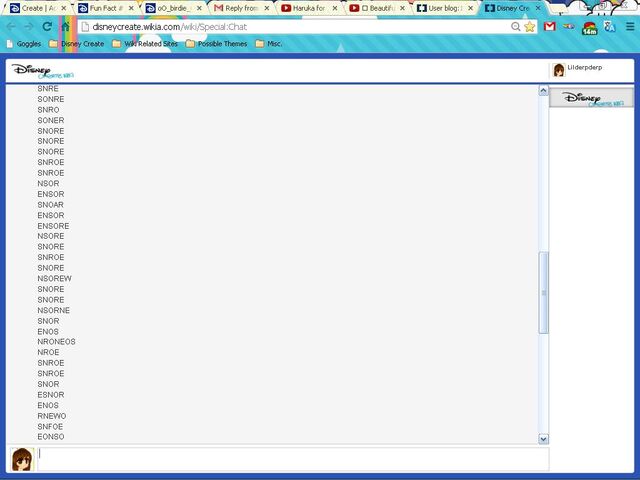Click the translate extension icon

[610, 27]
